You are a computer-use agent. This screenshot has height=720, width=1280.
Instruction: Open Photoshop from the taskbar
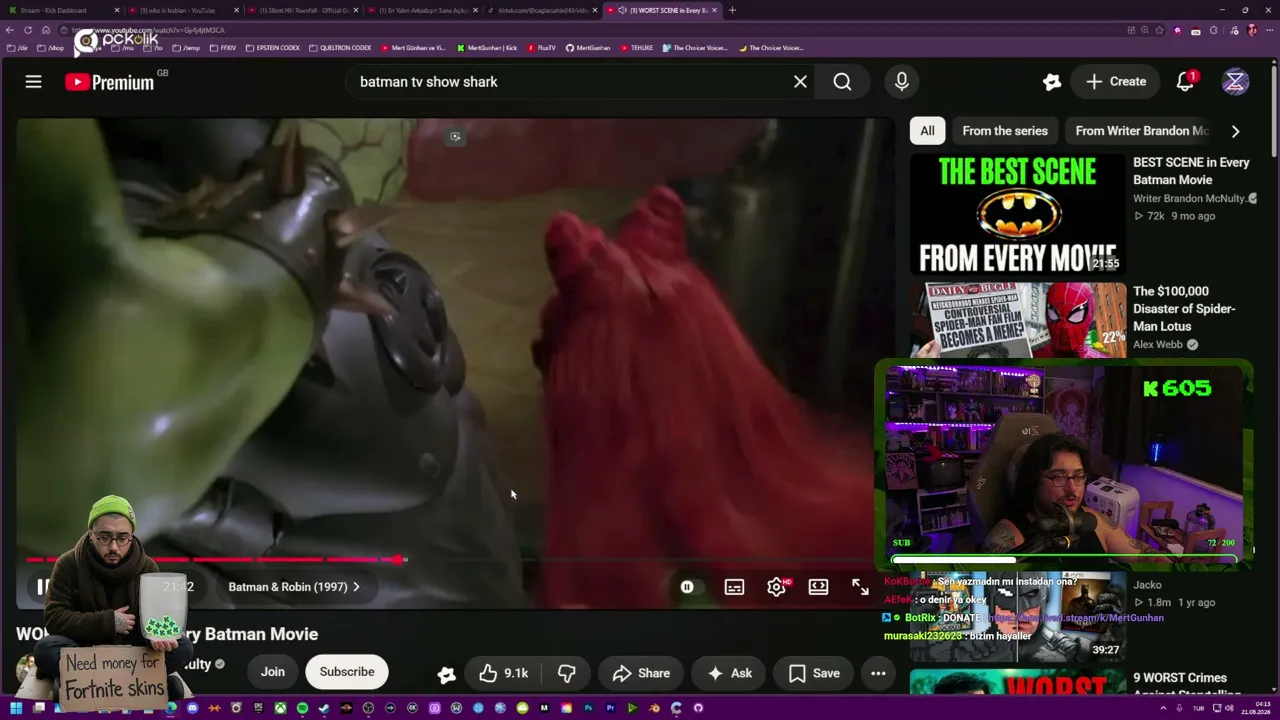click(588, 708)
